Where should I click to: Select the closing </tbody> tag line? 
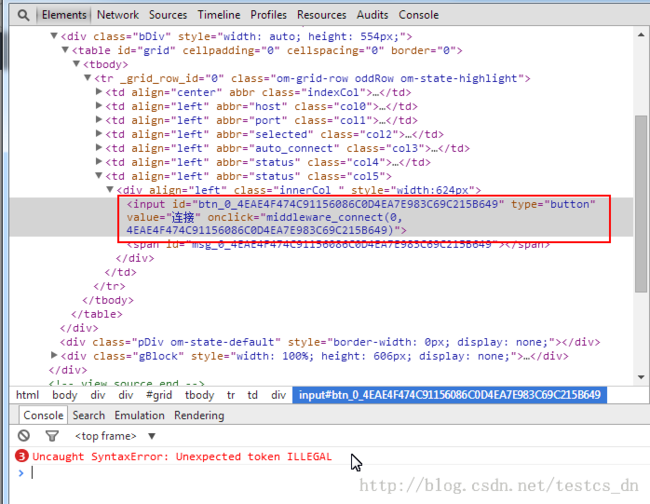(x=108, y=300)
